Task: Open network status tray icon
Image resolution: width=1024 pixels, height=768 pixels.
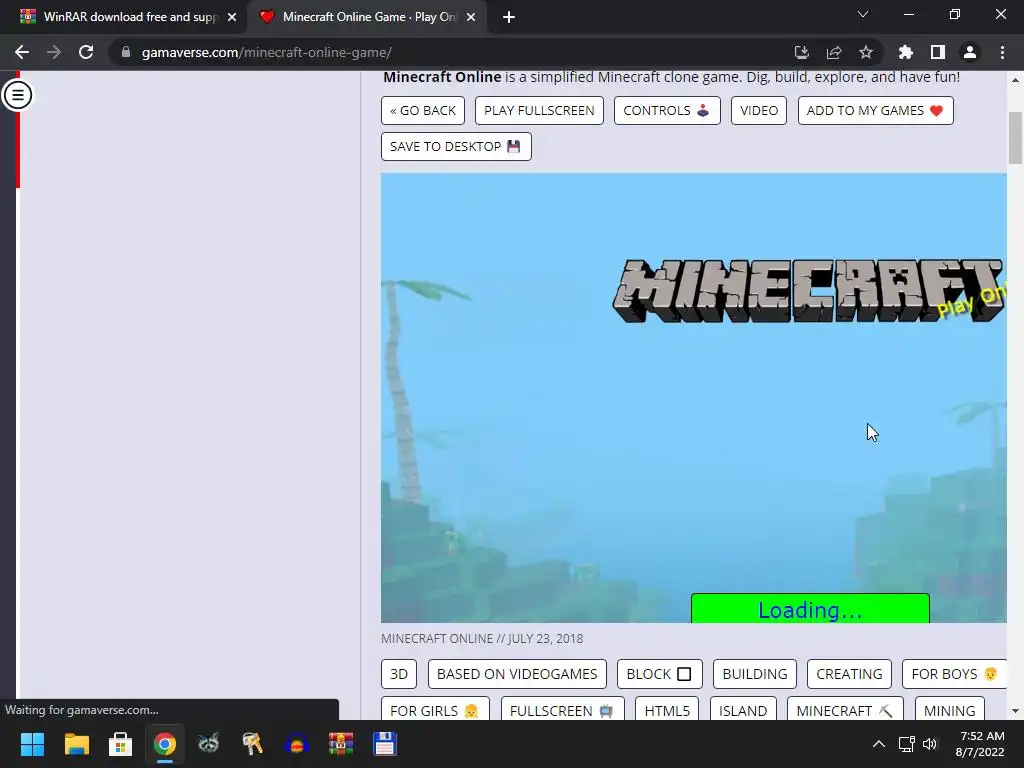Action: (x=906, y=744)
